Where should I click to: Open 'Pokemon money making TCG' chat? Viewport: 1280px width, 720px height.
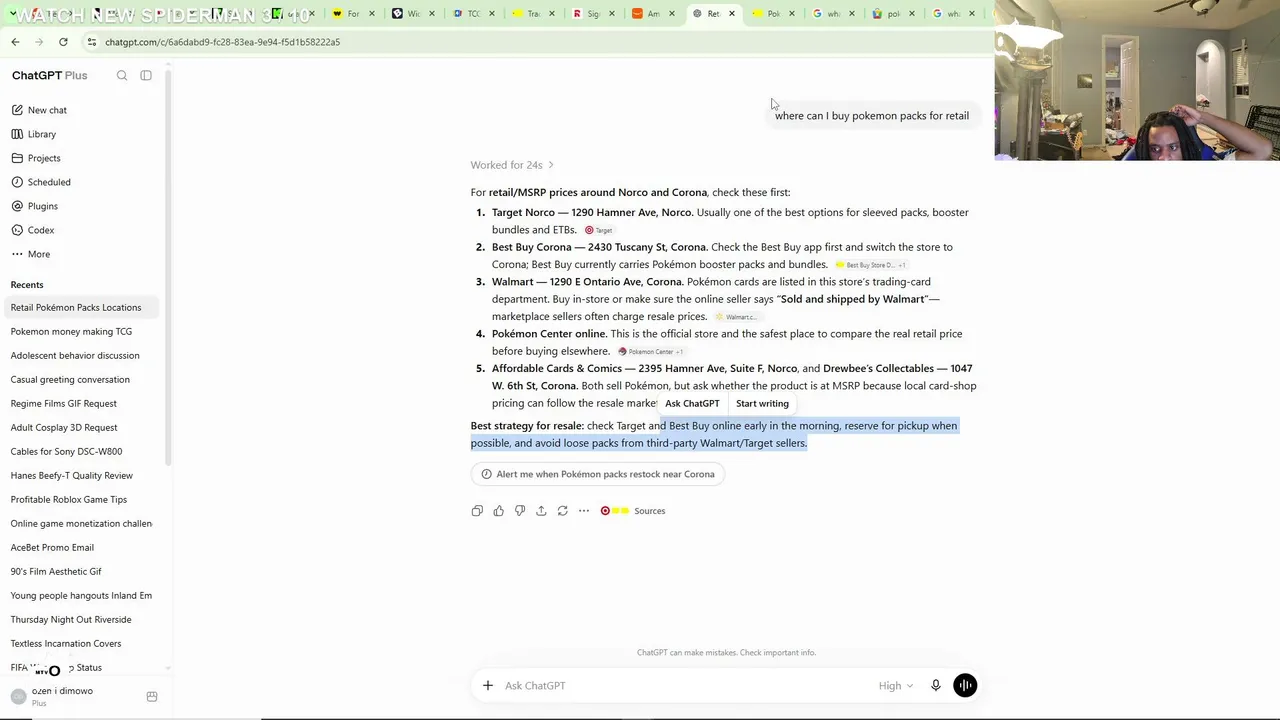[80, 332]
